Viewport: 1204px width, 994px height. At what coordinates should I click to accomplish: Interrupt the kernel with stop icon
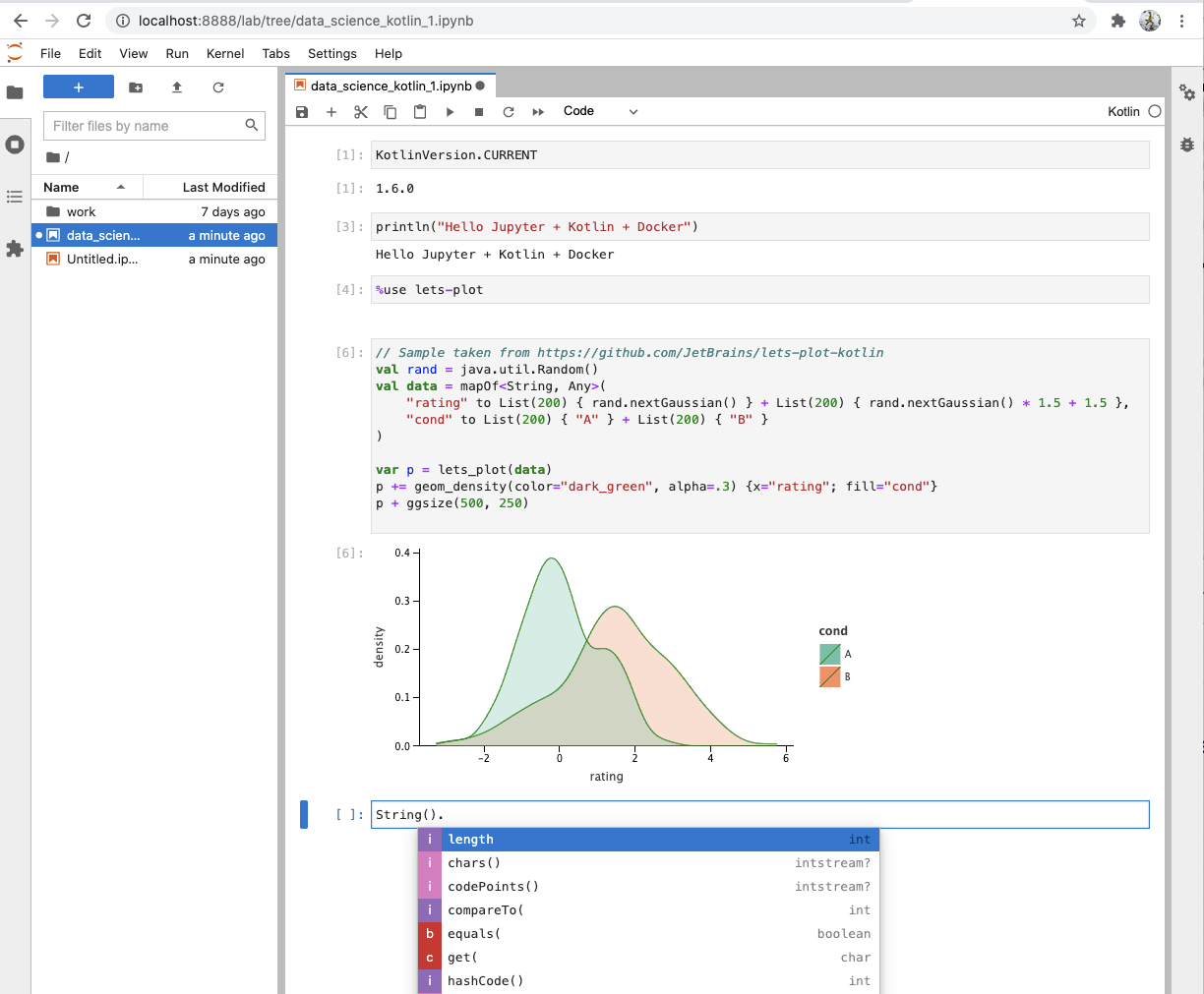point(479,112)
